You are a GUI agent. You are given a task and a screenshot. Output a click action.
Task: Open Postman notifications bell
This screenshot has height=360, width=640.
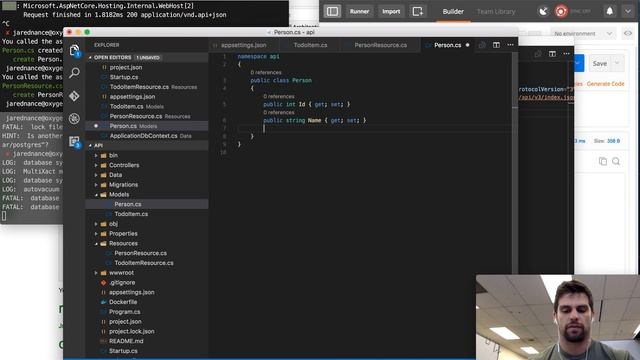tap(609, 11)
